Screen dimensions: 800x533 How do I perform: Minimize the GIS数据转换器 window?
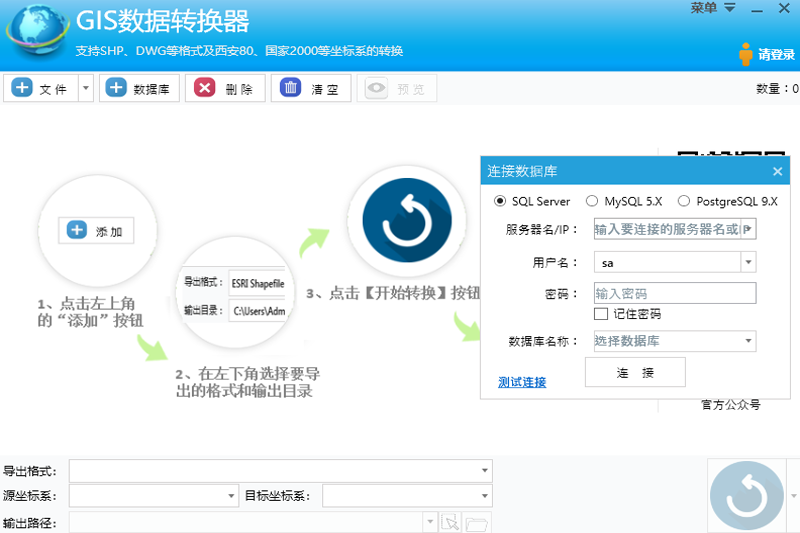click(x=757, y=9)
